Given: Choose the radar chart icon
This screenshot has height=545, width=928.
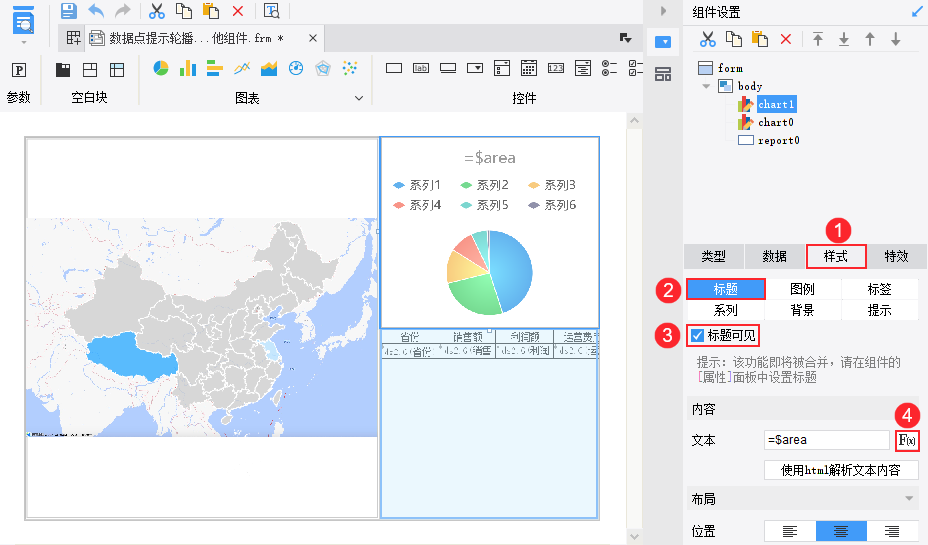Looking at the screenshot, I should pyautogui.click(x=322, y=68).
